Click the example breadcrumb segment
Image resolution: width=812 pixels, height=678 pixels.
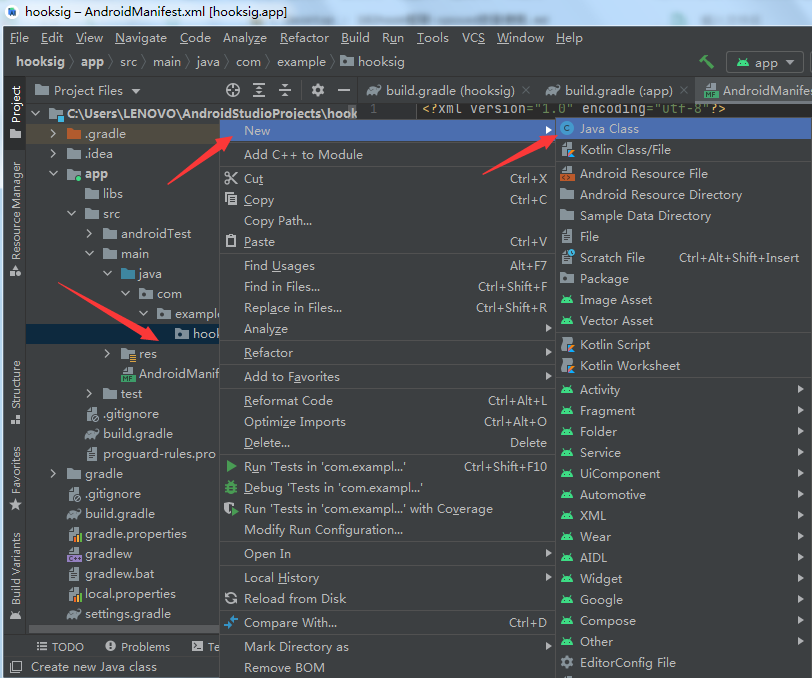click(301, 62)
